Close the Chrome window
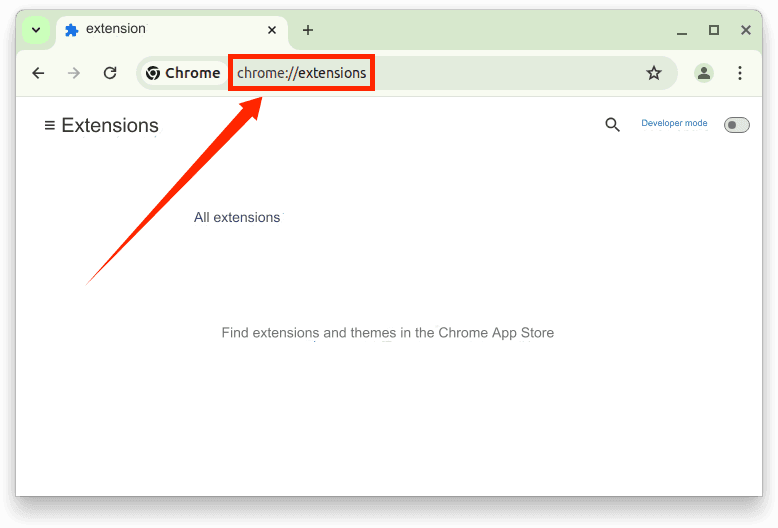 (746, 30)
